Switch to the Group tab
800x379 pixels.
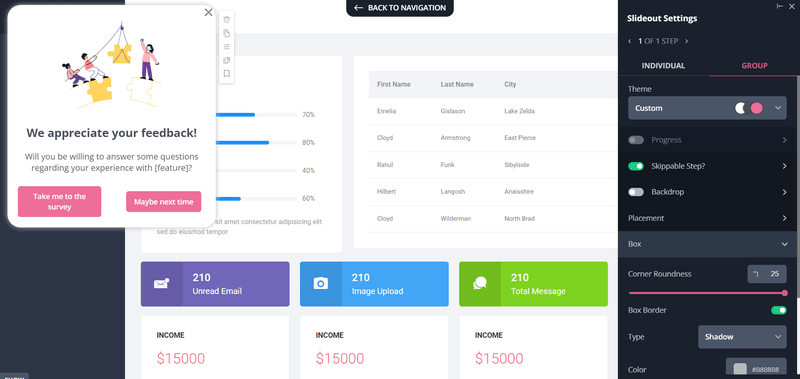click(754, 66)
